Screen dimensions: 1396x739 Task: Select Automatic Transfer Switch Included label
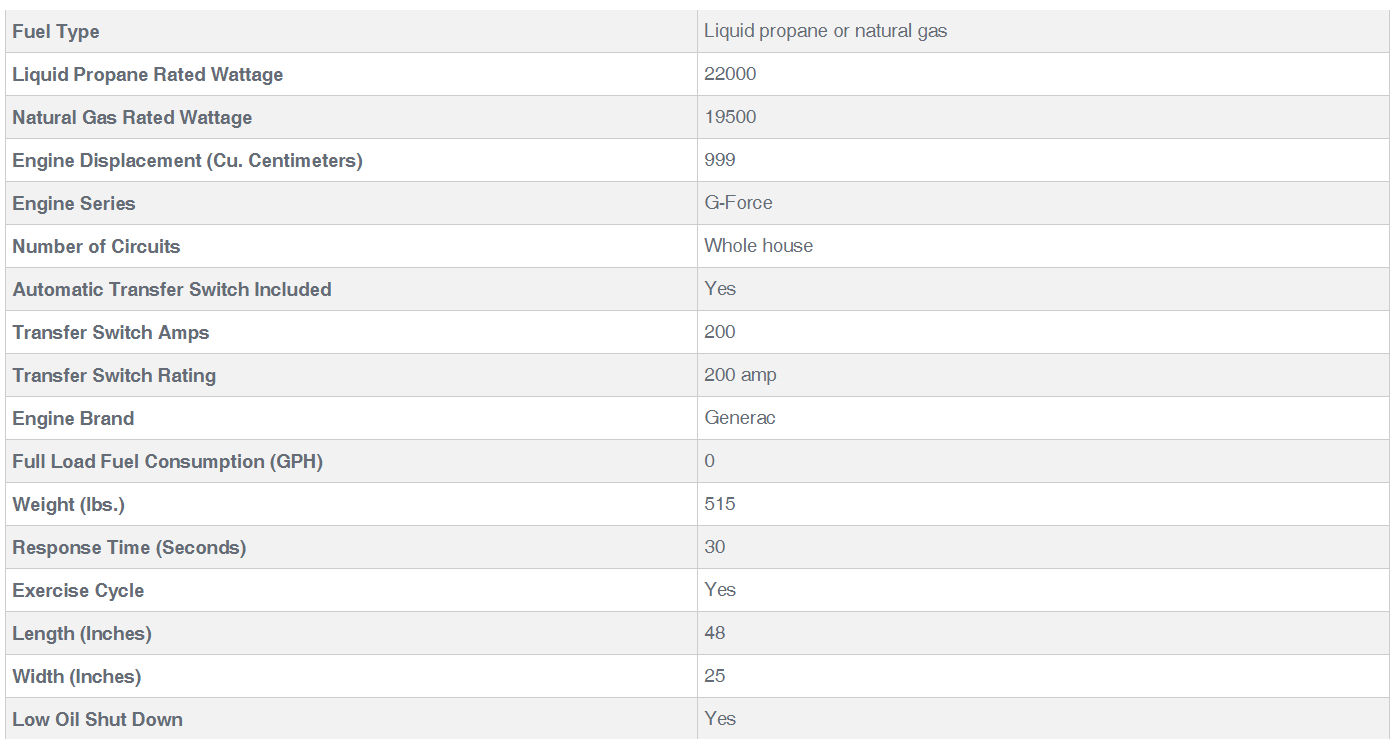click(172, 290)
